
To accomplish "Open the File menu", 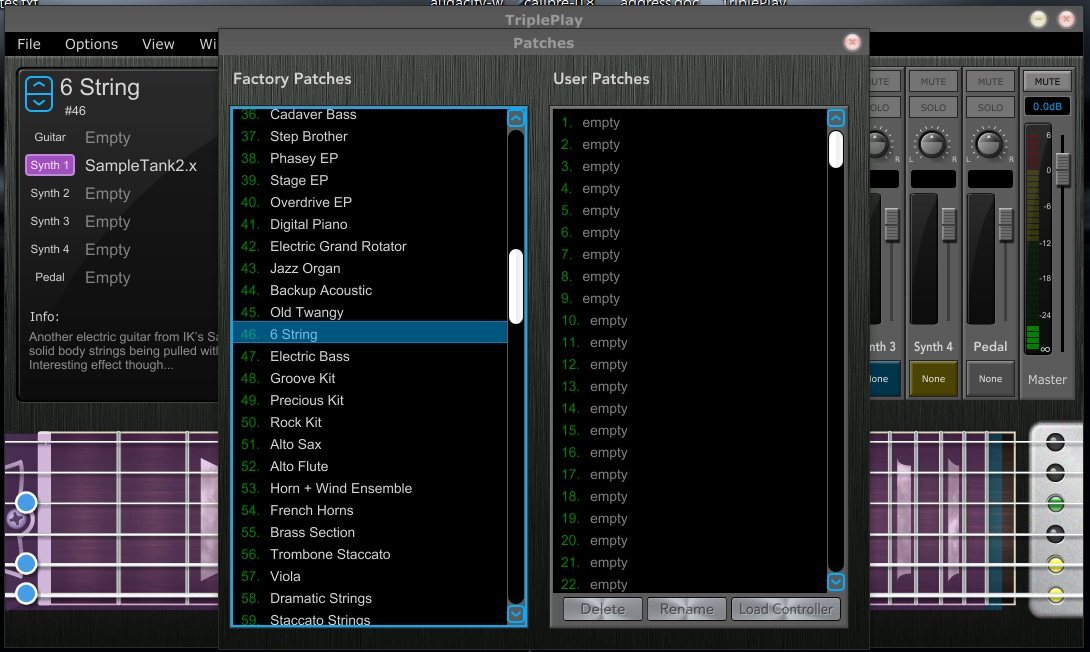I will click(29, 44).
